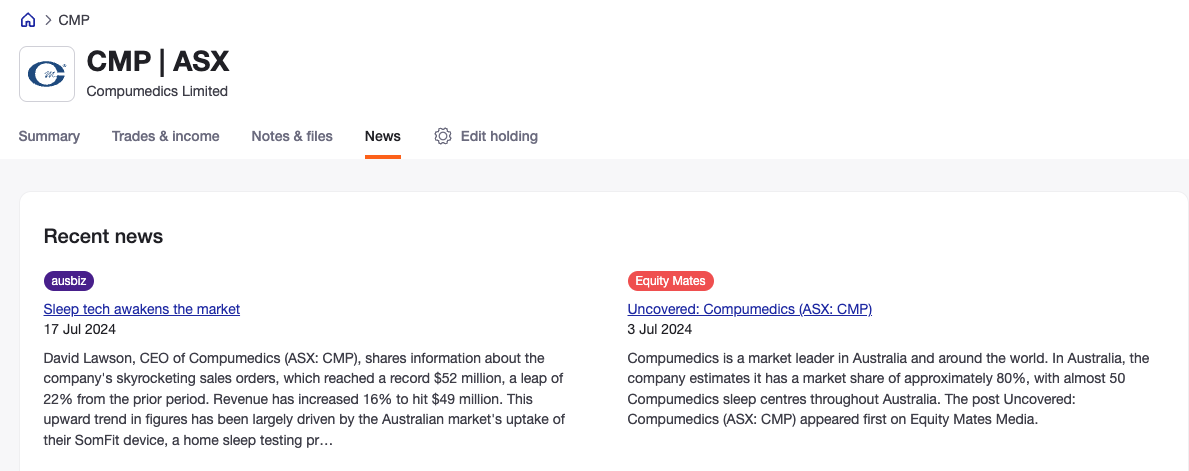The width and height of the screenshot is (1189, 471).
Task: Click the '3 Jul 2024' date
Action: pyautogui.click(x=660, y=329)
